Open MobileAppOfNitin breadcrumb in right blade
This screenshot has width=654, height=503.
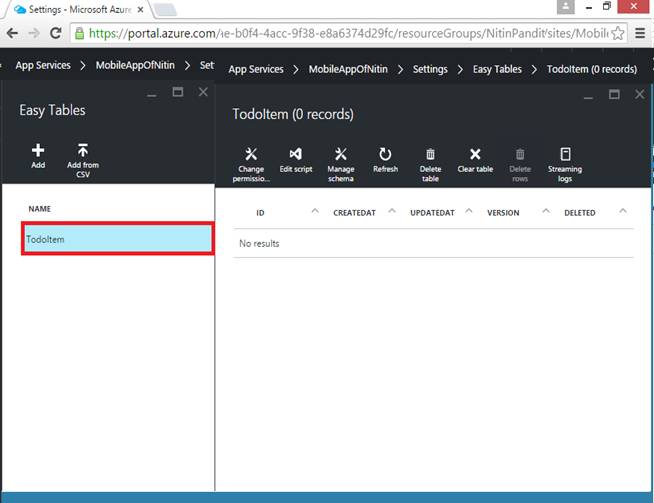(x=348, y=69)
